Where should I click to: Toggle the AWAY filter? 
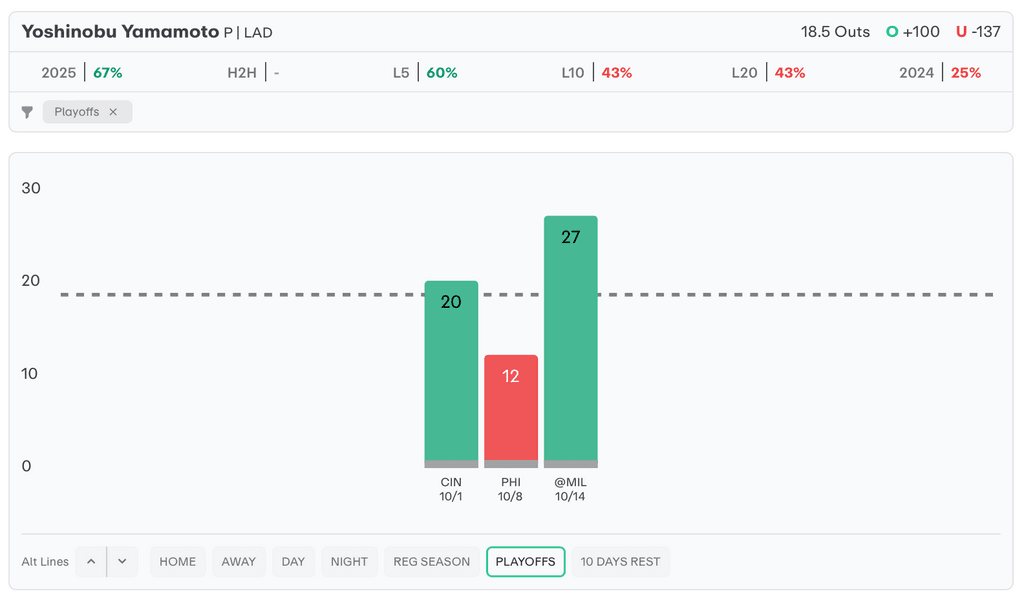point(238,562)
